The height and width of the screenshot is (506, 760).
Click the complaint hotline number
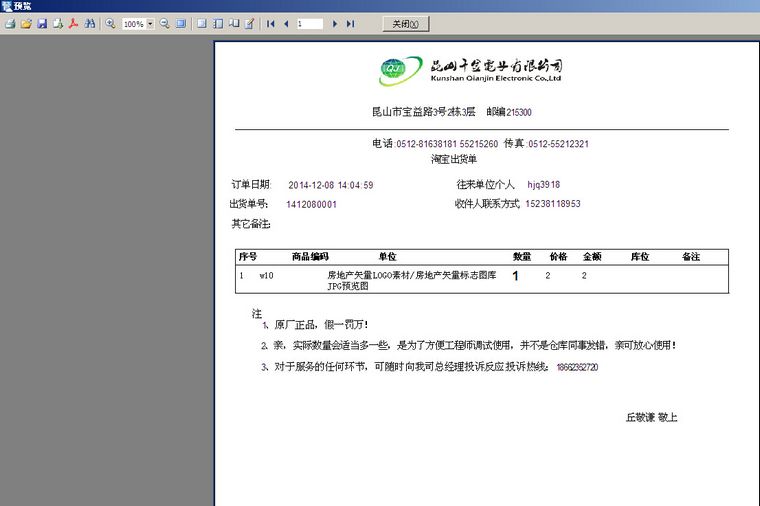click(577, 367)
